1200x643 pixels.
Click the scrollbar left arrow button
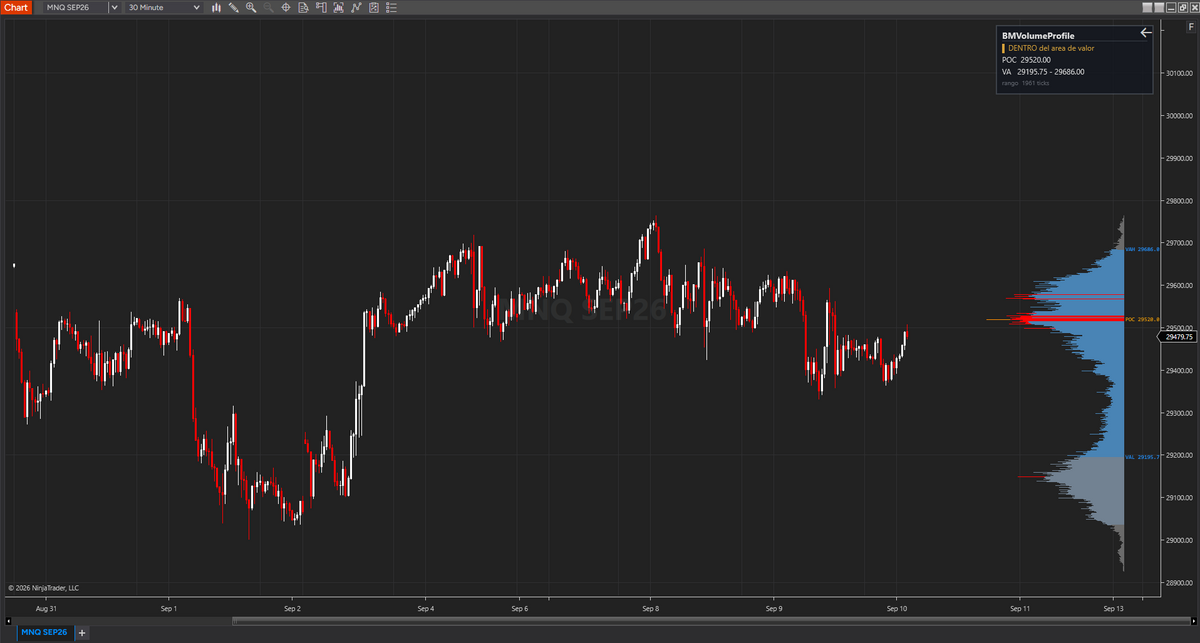pyautogui.click(x=8, y=620)
